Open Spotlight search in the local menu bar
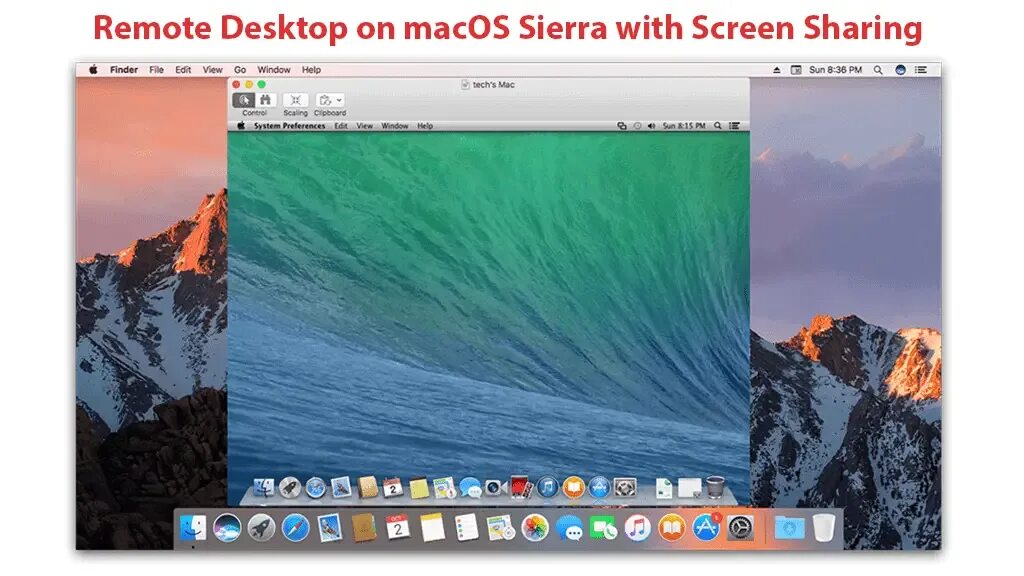This screenshot has width=1024, height=576. [878, 70]
